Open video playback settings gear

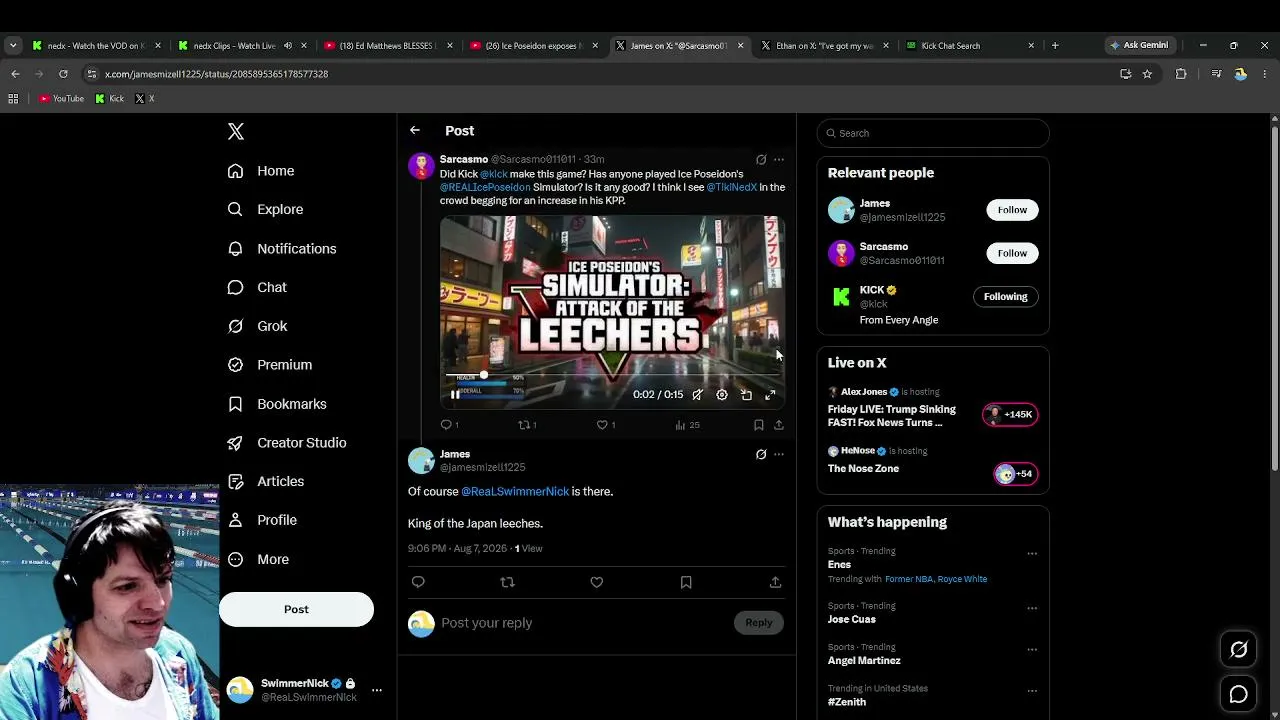pos(722,395)
